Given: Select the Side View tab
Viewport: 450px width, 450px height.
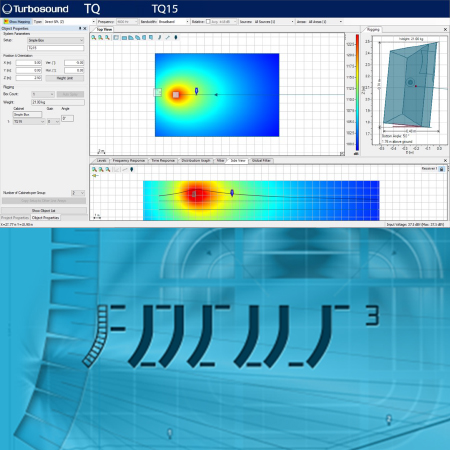Looking at the screenshot, I should point(238,161).
